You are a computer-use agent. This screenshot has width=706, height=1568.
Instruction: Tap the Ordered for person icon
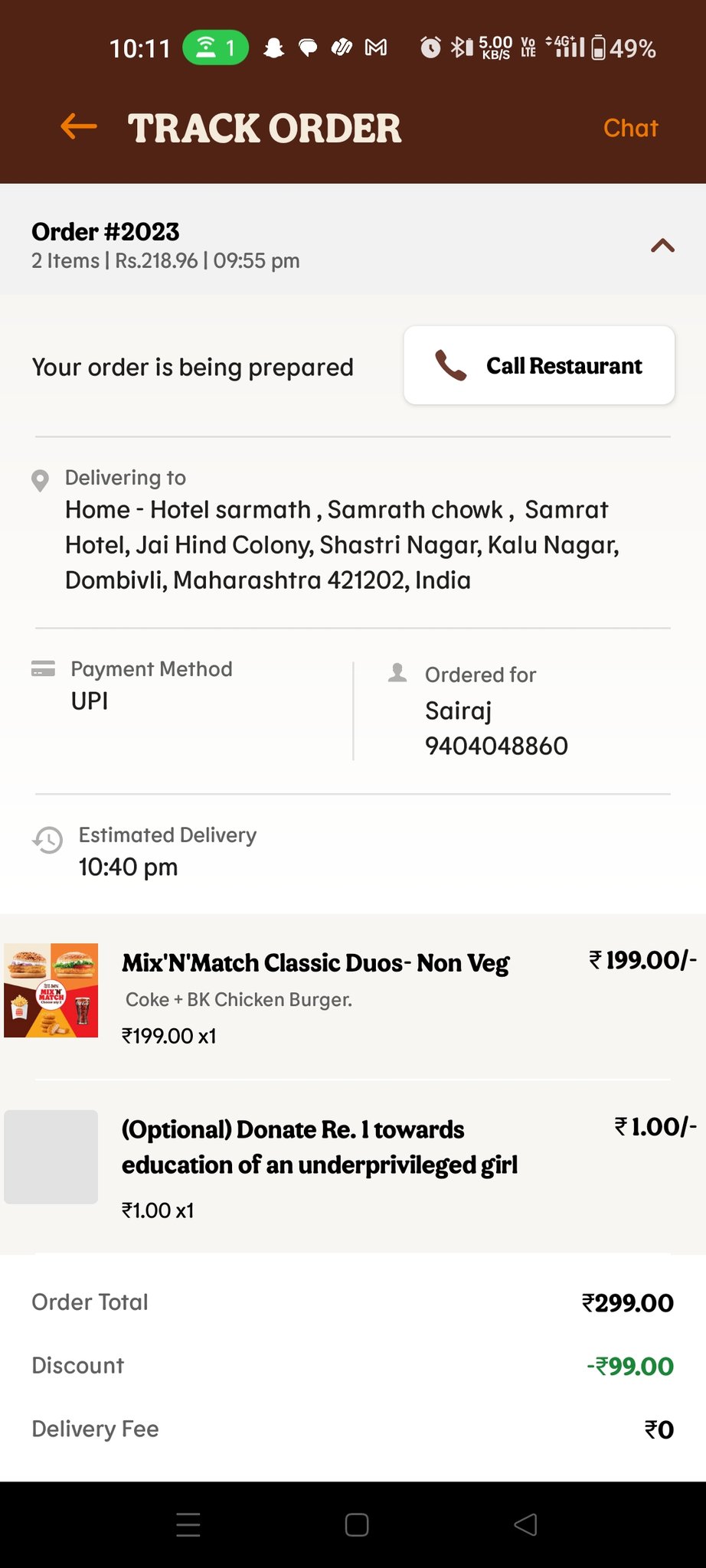397,673
